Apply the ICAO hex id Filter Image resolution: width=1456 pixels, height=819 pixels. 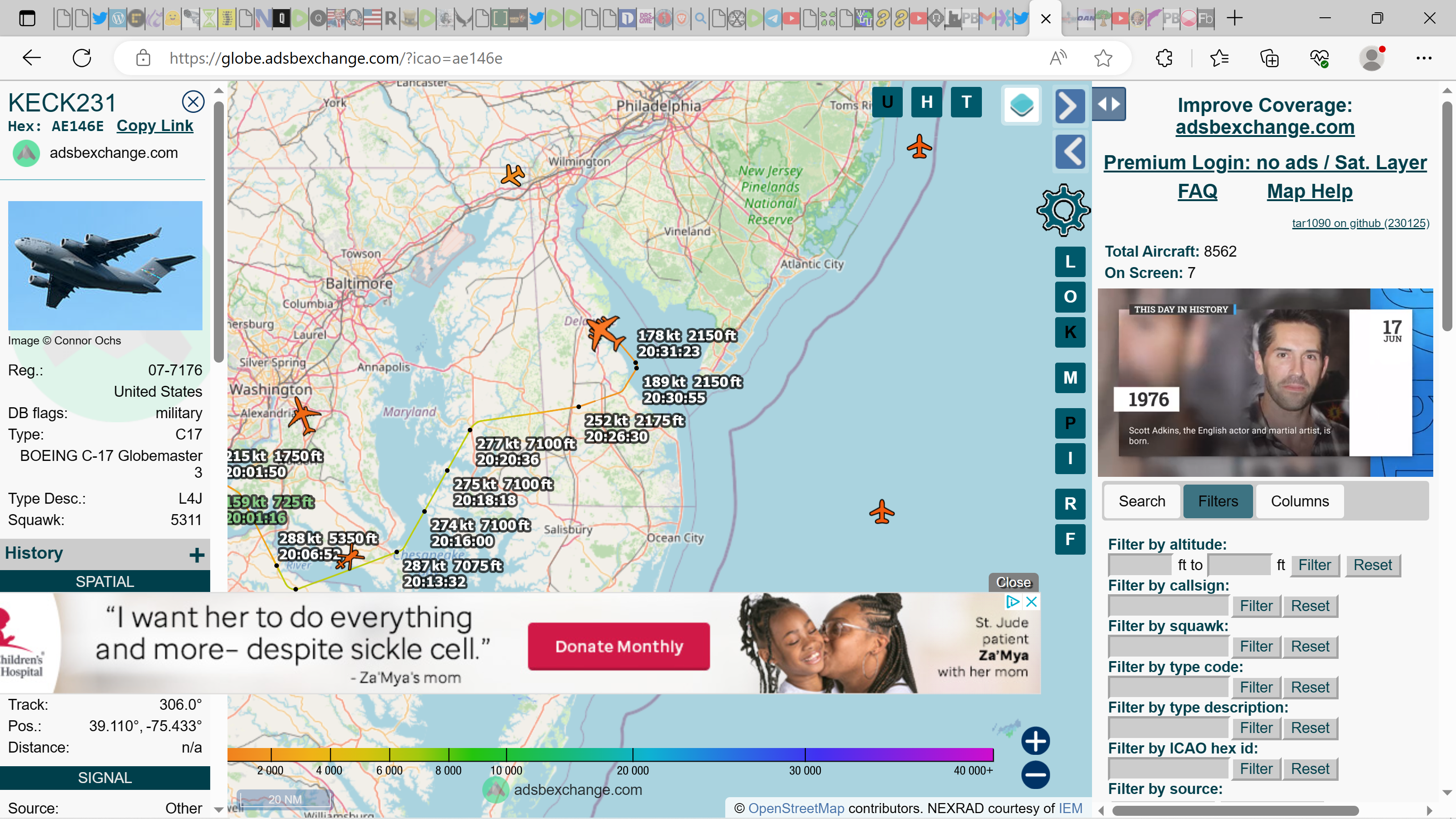coord(1256,768)
